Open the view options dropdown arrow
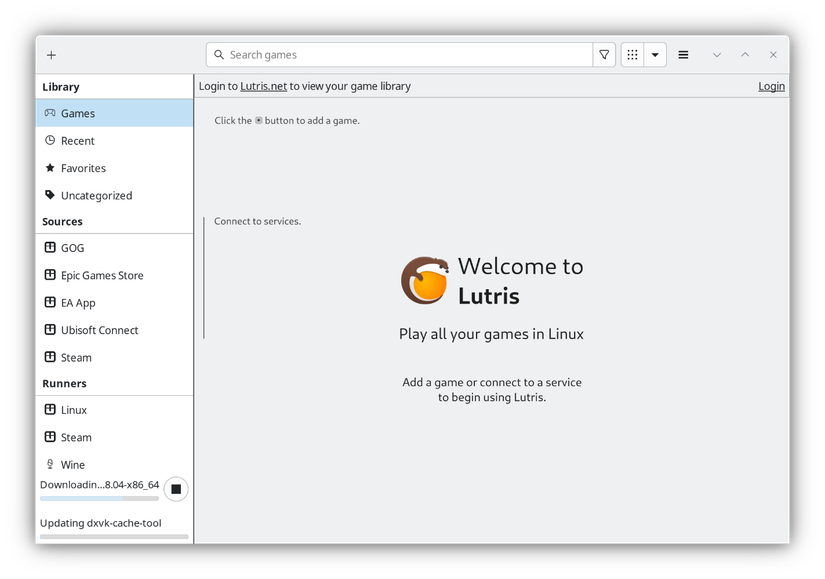825x579 pixels. pyautogui.click(x=655, y=55)
